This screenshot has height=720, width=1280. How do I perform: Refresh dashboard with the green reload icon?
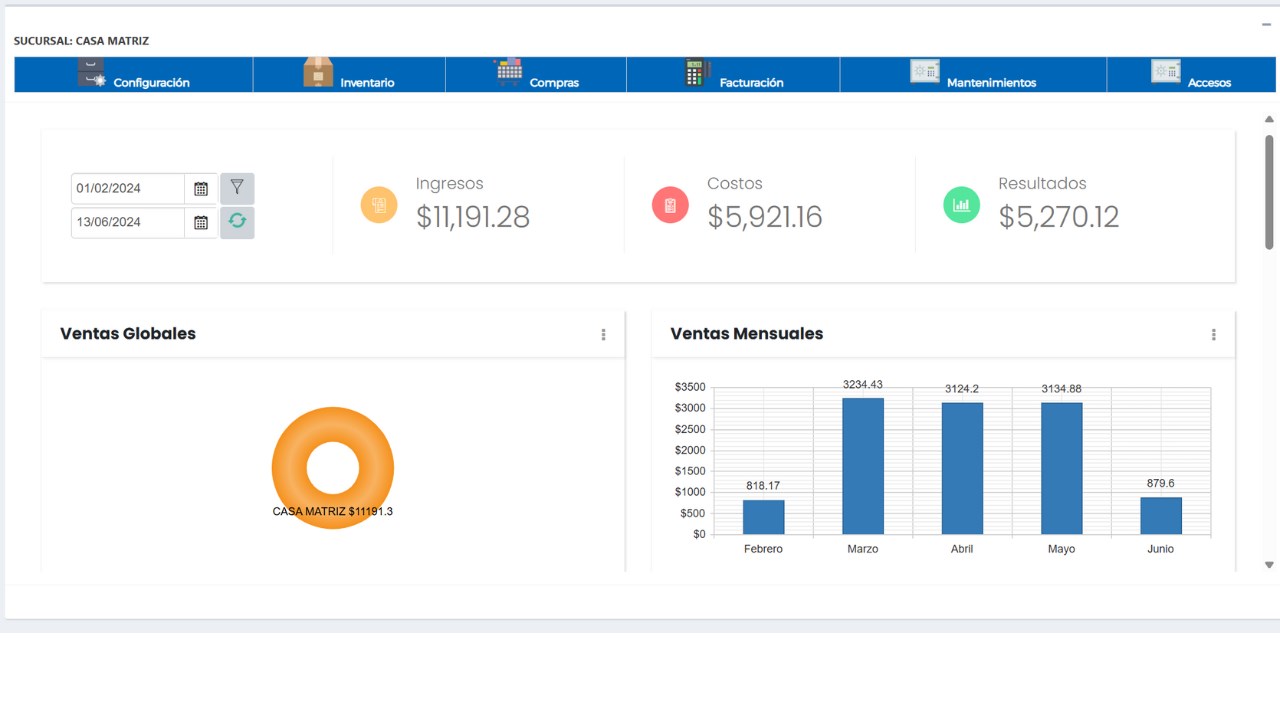[237, 222]
